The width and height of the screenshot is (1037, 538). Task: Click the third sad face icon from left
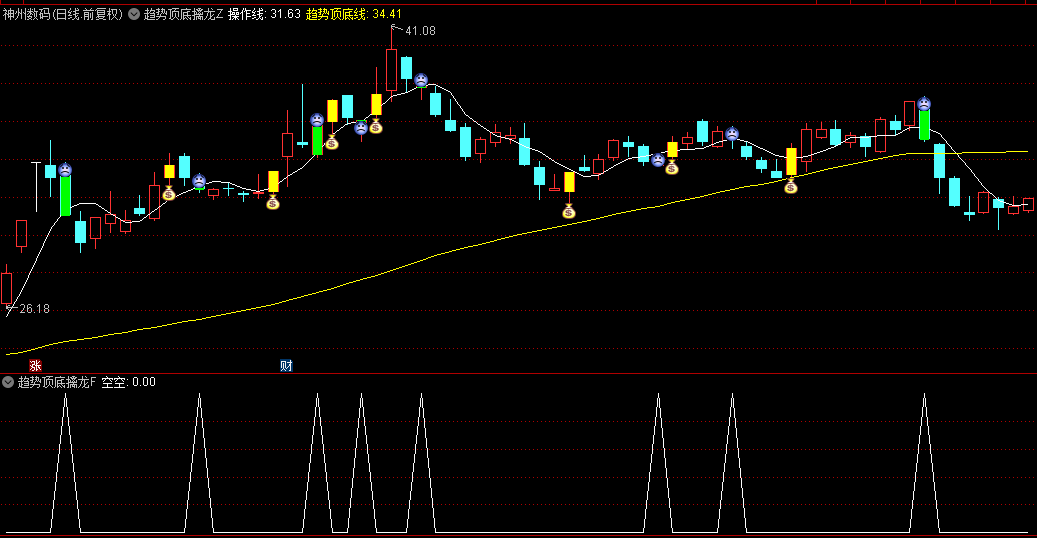pyautogui.click(x=317, y=120)
